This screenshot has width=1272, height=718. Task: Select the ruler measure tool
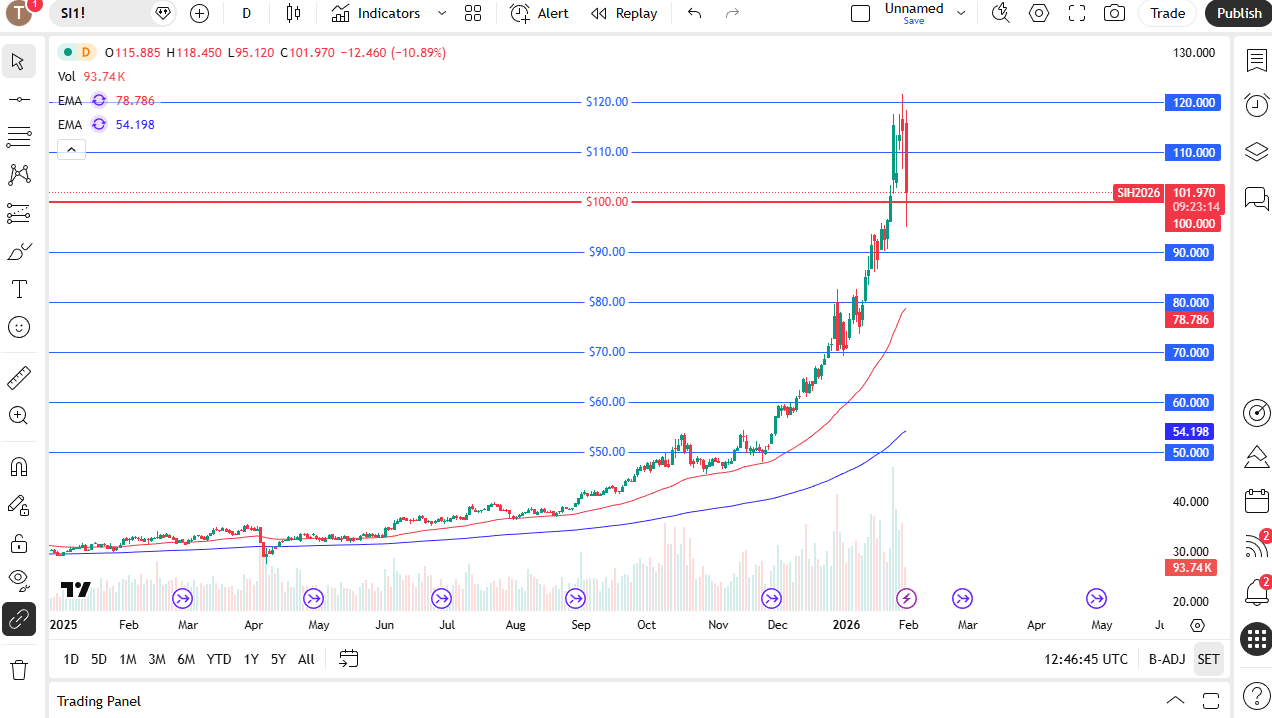pos(18,378)
